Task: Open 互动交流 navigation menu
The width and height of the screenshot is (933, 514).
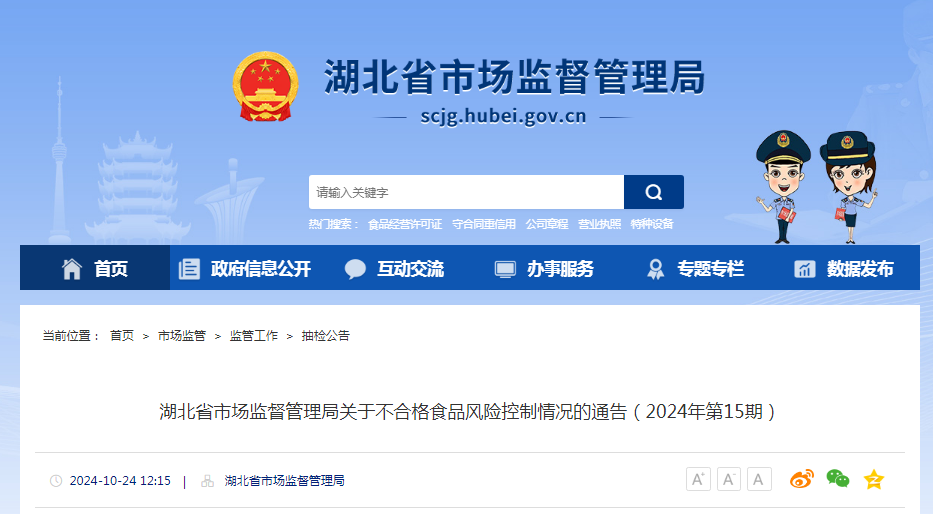Action: 395,268
